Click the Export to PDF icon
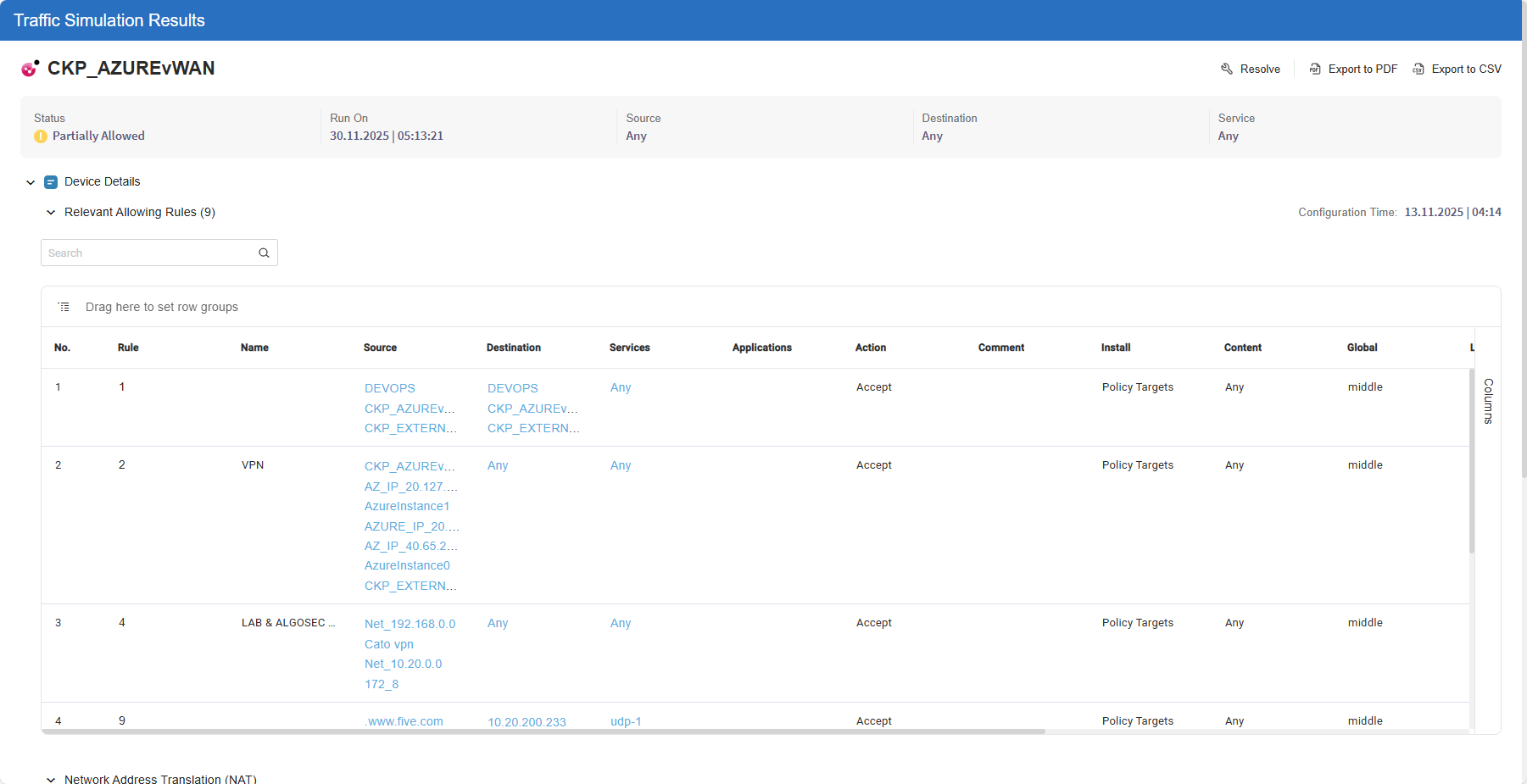 pyautogui.click(x=1315, y=69)
